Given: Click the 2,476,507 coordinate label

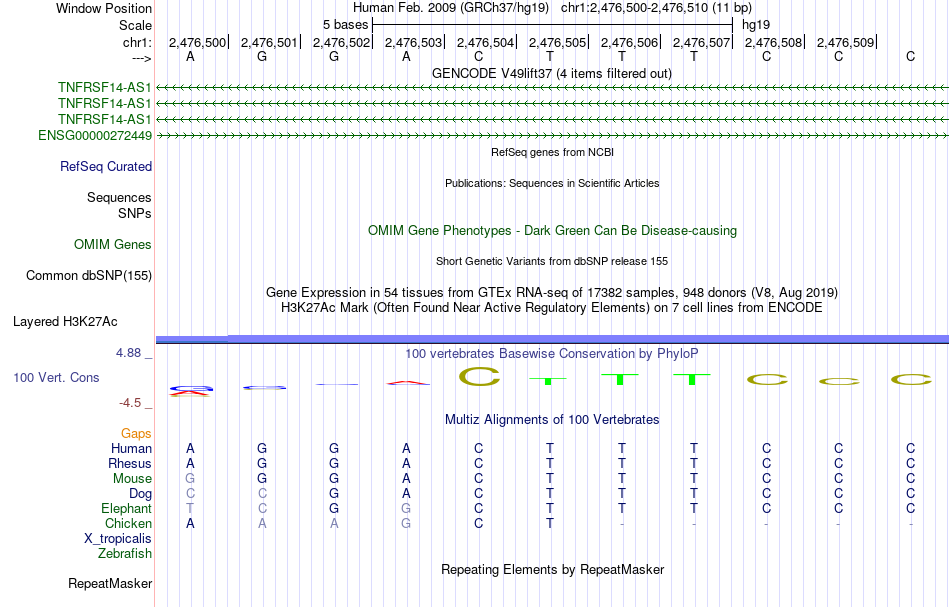Looking at the screenshot, I should (701, 42).
